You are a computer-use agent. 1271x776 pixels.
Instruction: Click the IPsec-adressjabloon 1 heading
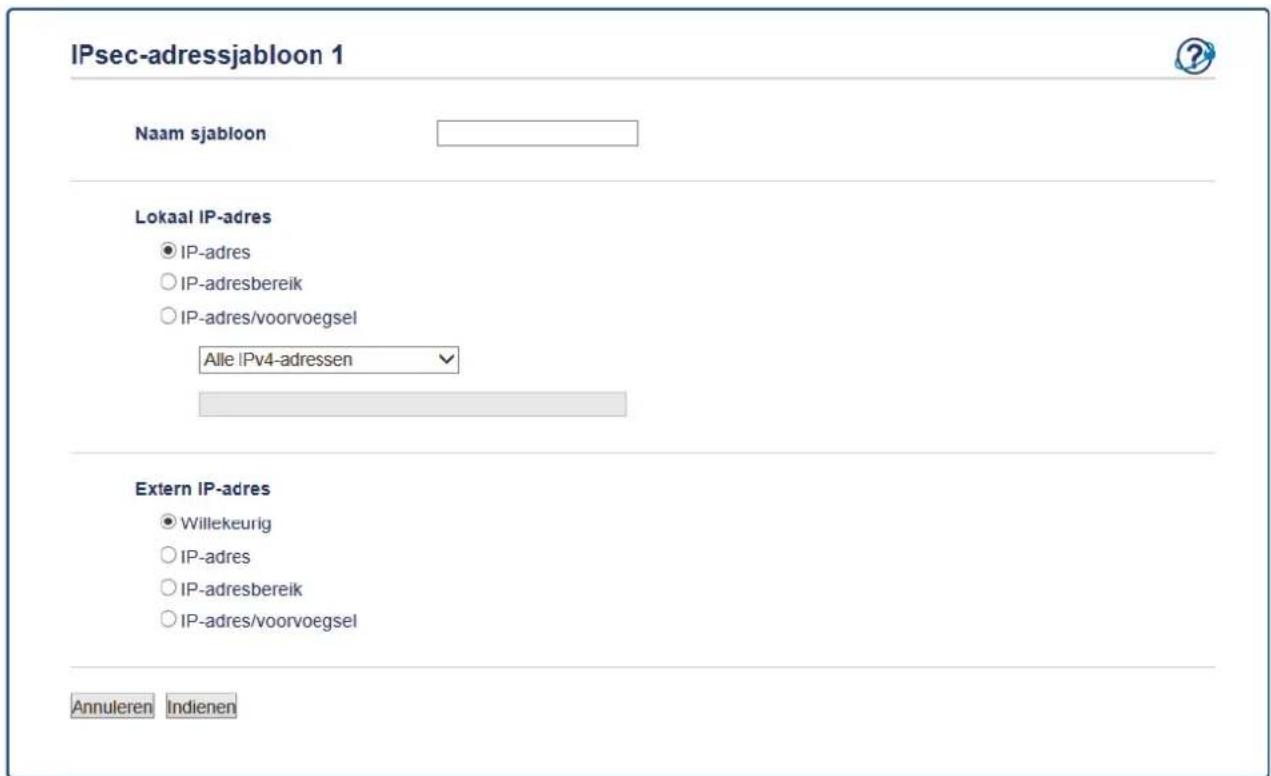pyautogui.click(x=207, y=56)
